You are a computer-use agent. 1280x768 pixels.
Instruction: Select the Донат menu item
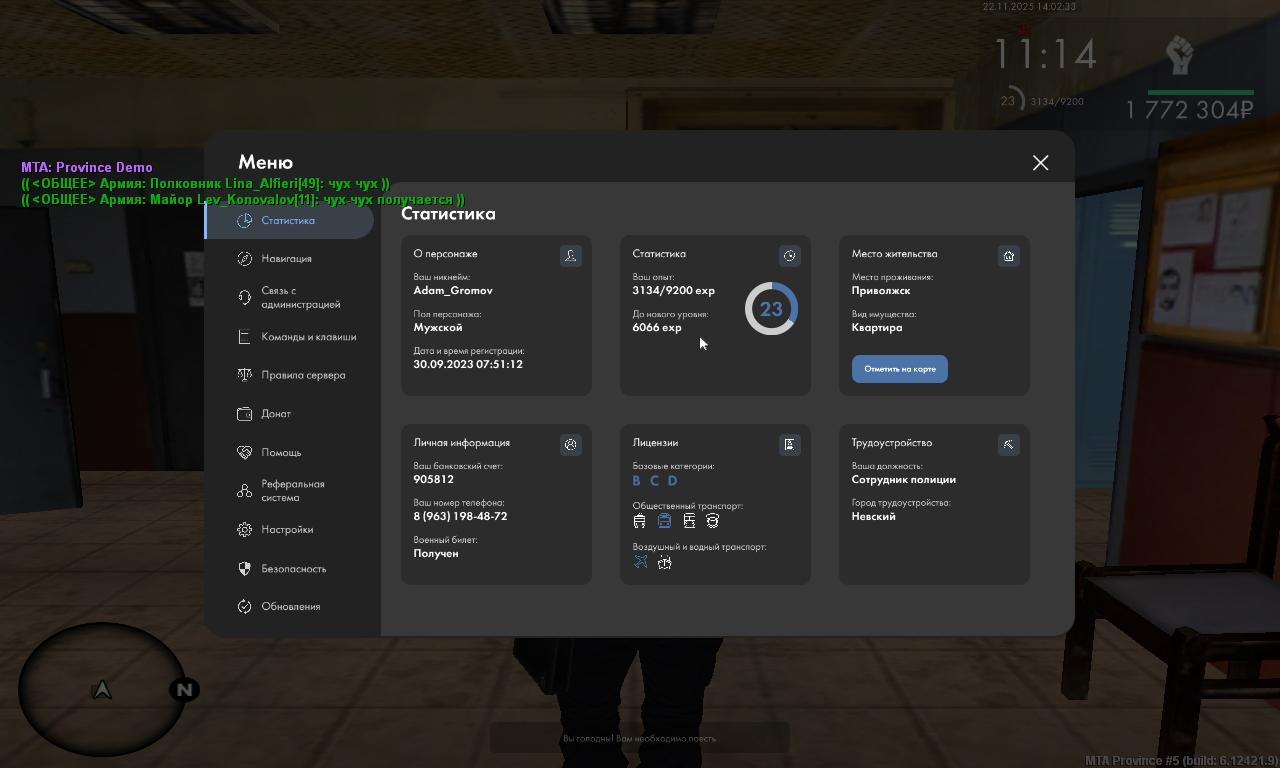coord(276,414)
